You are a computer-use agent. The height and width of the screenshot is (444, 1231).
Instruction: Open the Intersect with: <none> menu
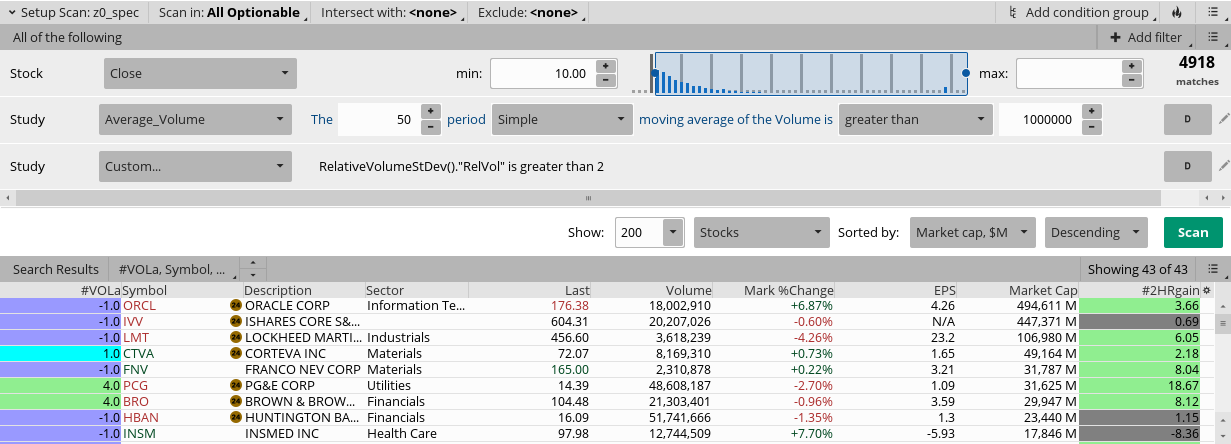coord(390,13)
